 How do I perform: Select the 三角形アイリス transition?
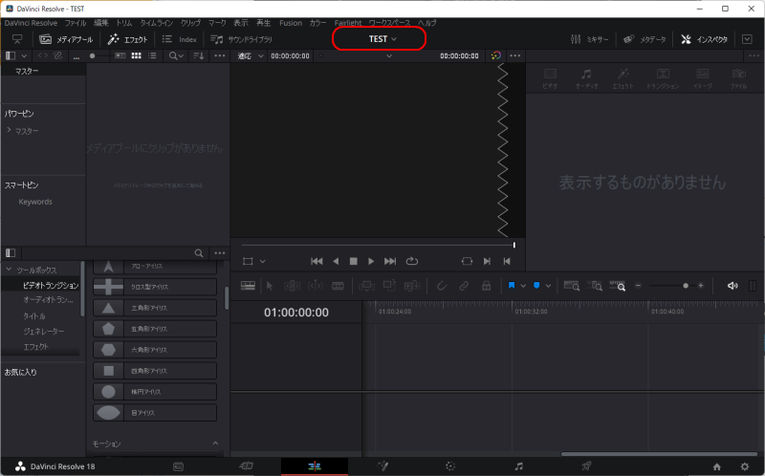point(155,308)
